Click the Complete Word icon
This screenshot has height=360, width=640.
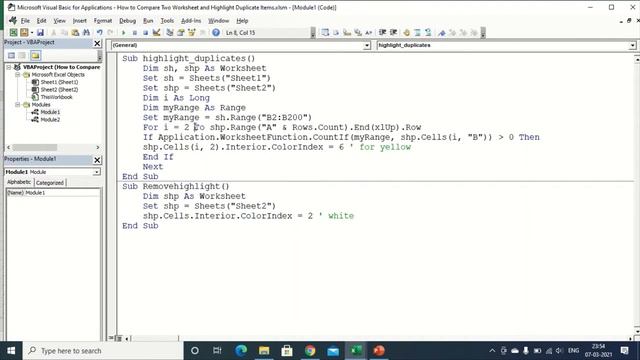click(369, 33)
